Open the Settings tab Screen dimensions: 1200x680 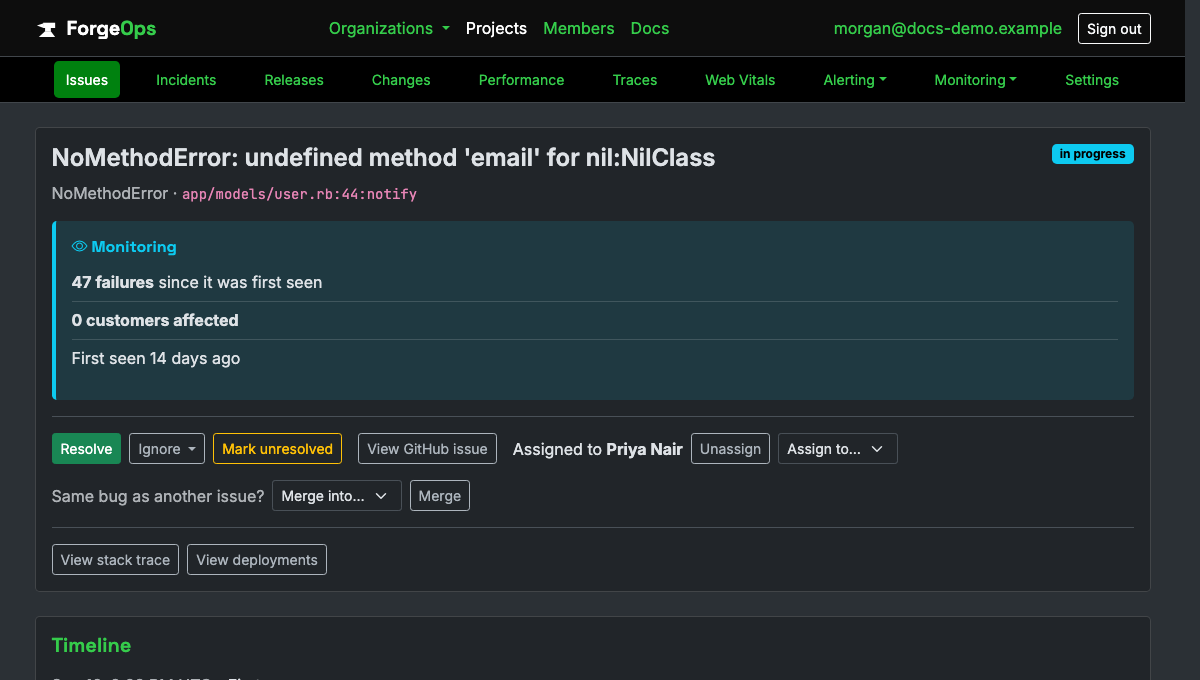click(x=1092, y=80)
